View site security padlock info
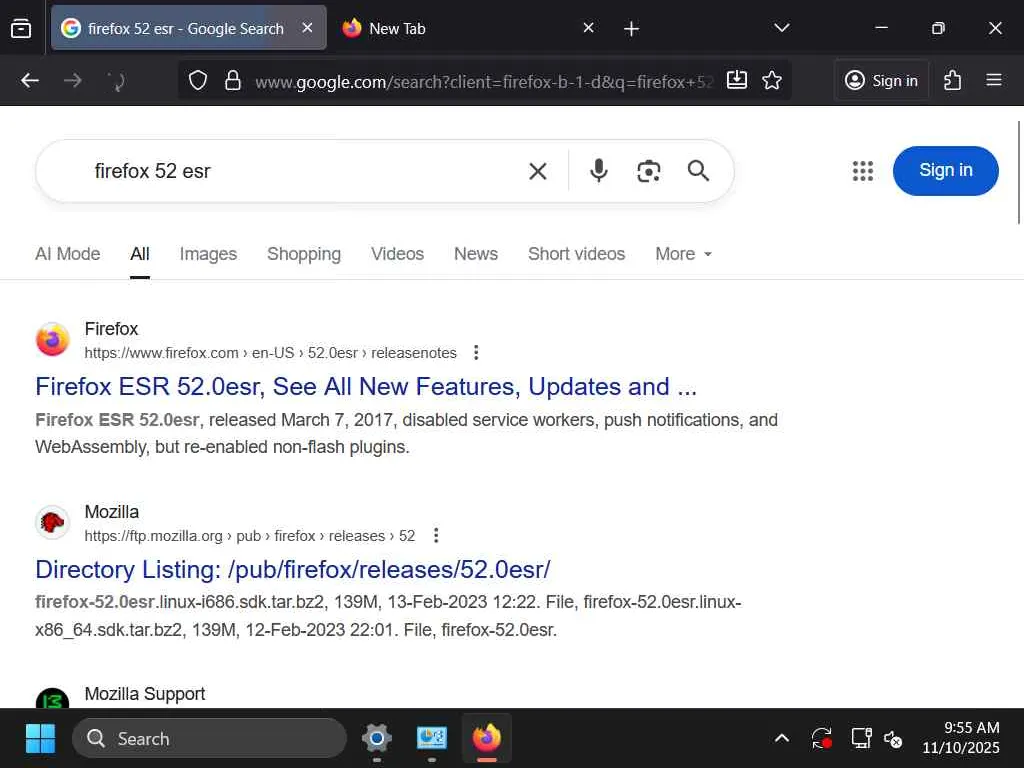Viewport: 1024px width, 768px height. (x=233, y=80)
